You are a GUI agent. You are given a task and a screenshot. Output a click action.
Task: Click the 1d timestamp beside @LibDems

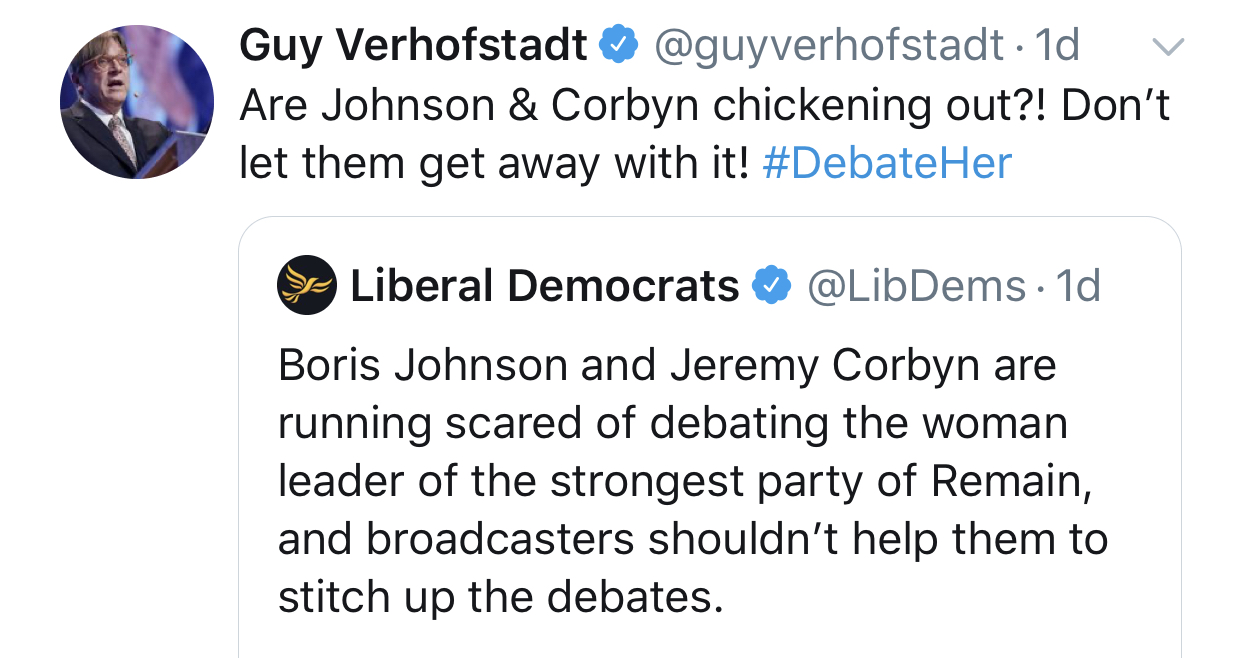point(1078,287)
